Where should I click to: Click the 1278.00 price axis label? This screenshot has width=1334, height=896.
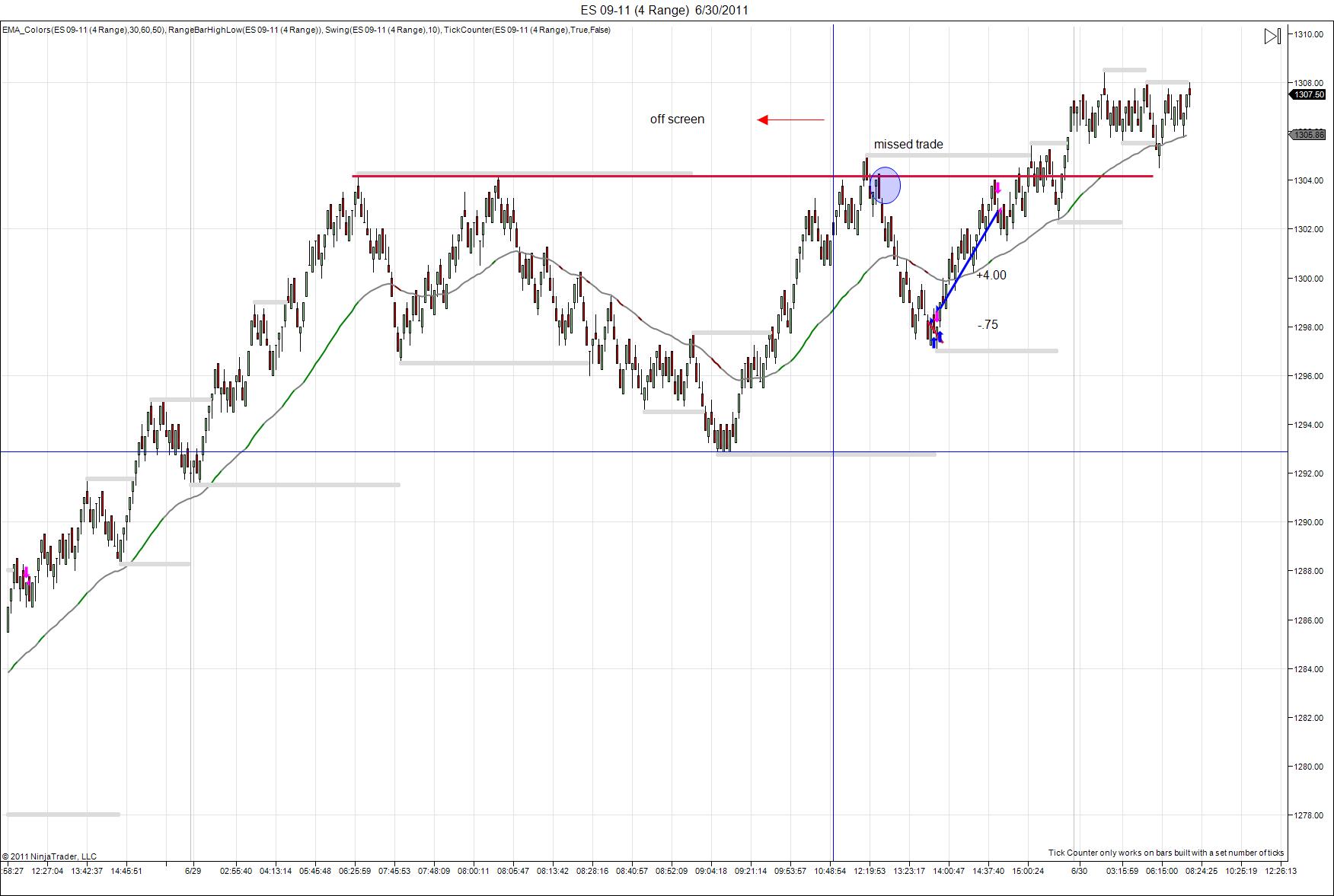pyautogui.click(x=1308, y=815)
